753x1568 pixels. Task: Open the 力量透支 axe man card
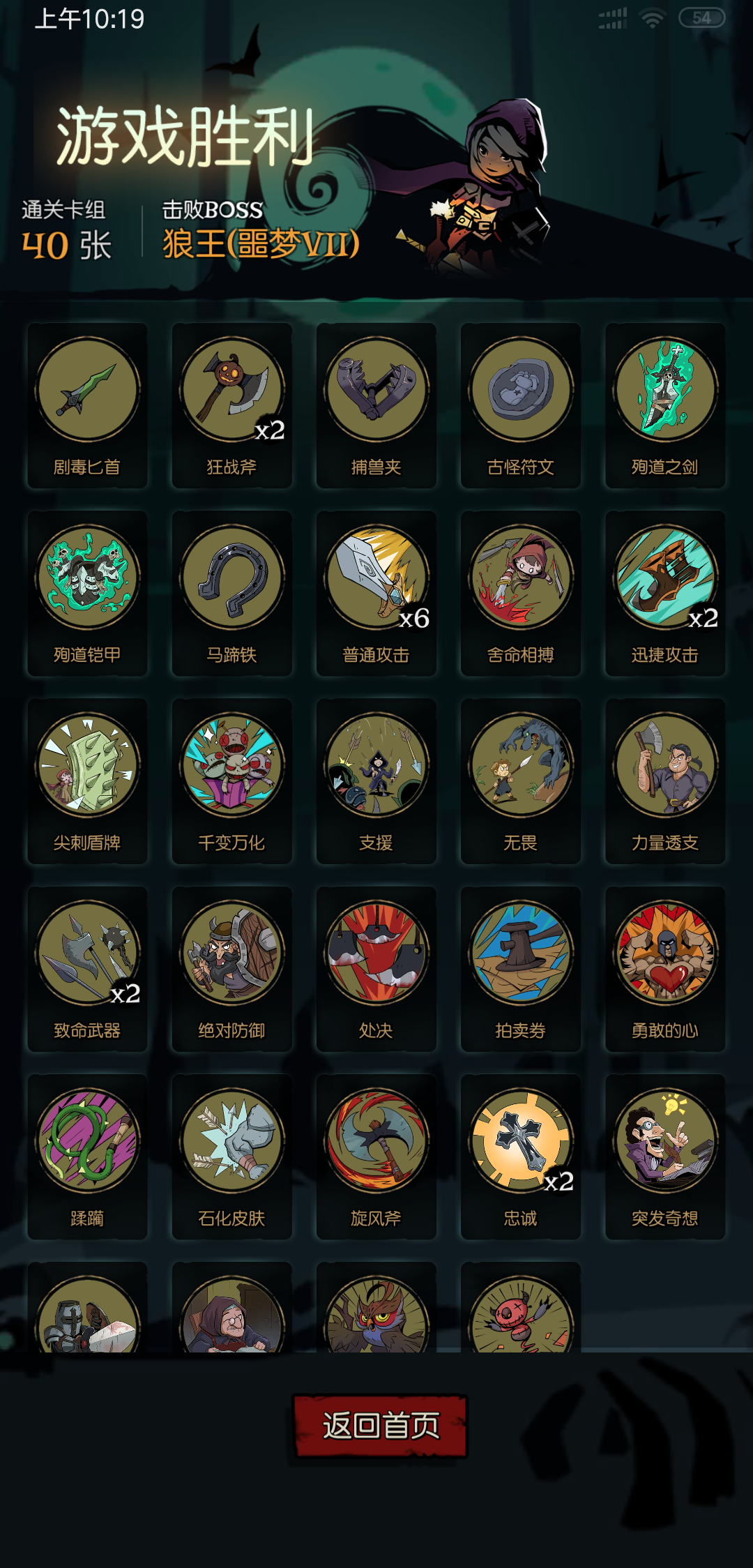tap(665, 781)
